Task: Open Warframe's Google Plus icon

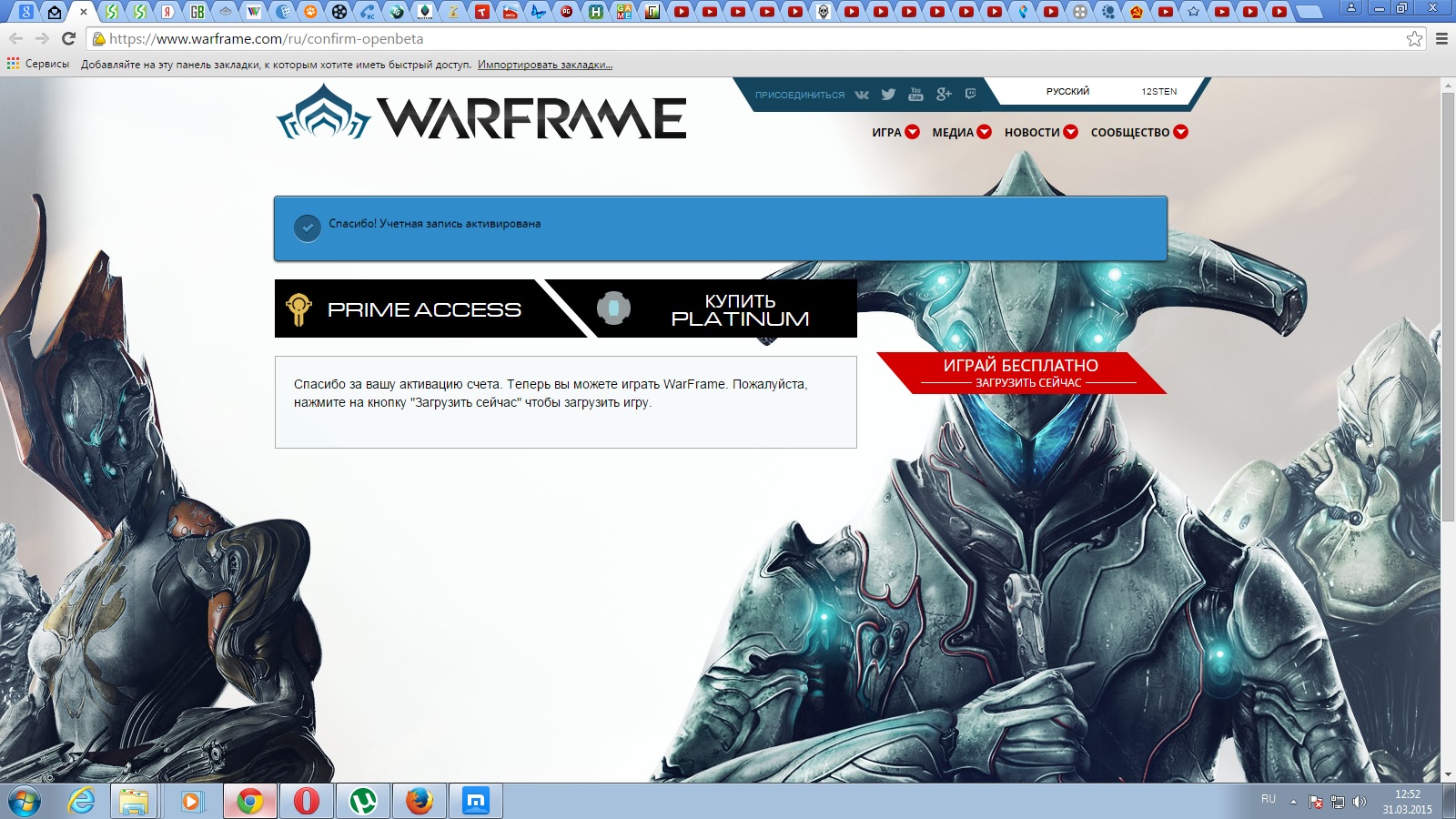Action: (x=944, y=94)
